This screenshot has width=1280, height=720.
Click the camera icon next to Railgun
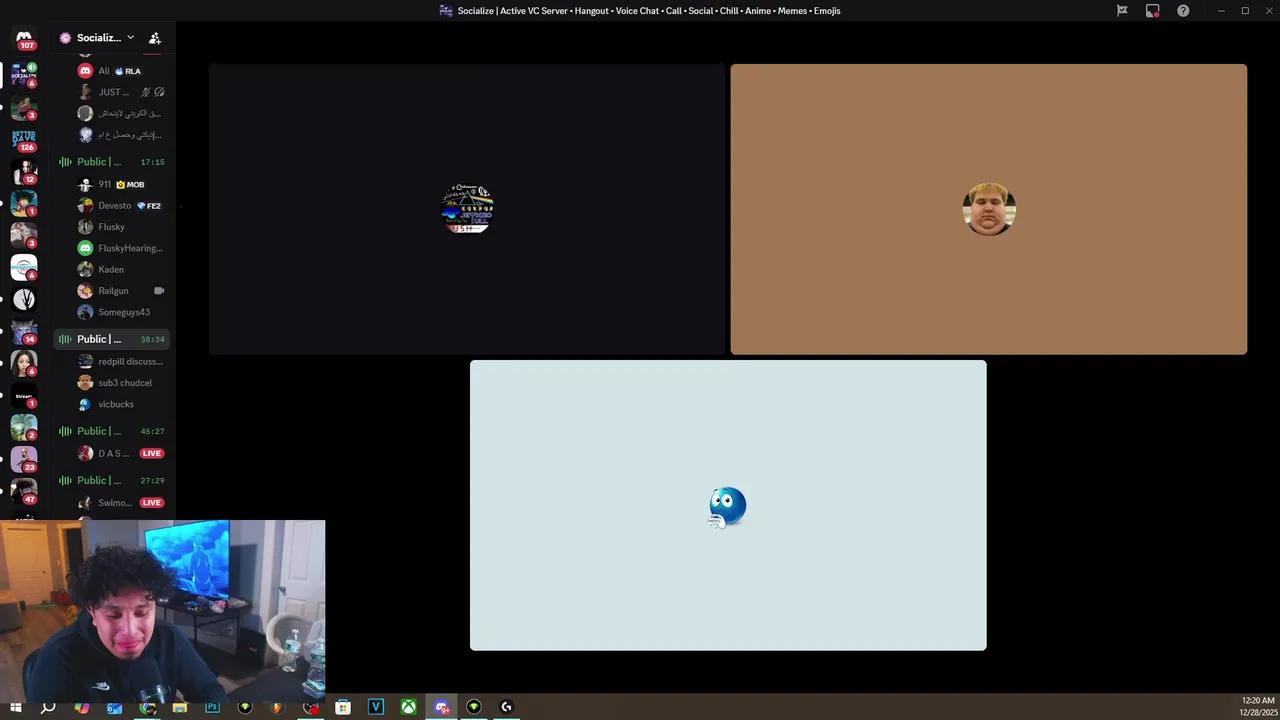[159, 291]
